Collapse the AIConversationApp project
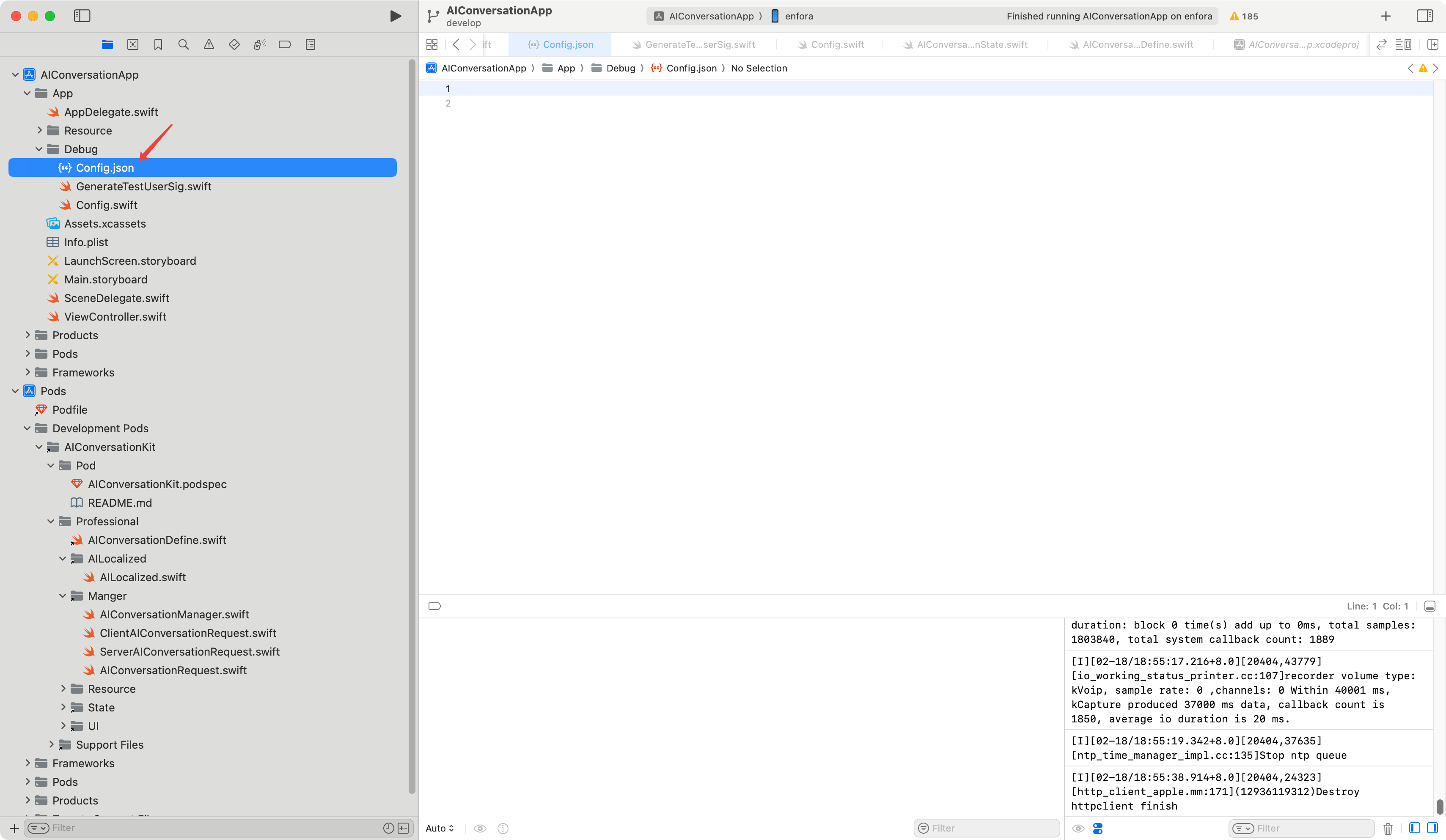The width and height of the screenshot is (1446, 840). coord(16,74)
